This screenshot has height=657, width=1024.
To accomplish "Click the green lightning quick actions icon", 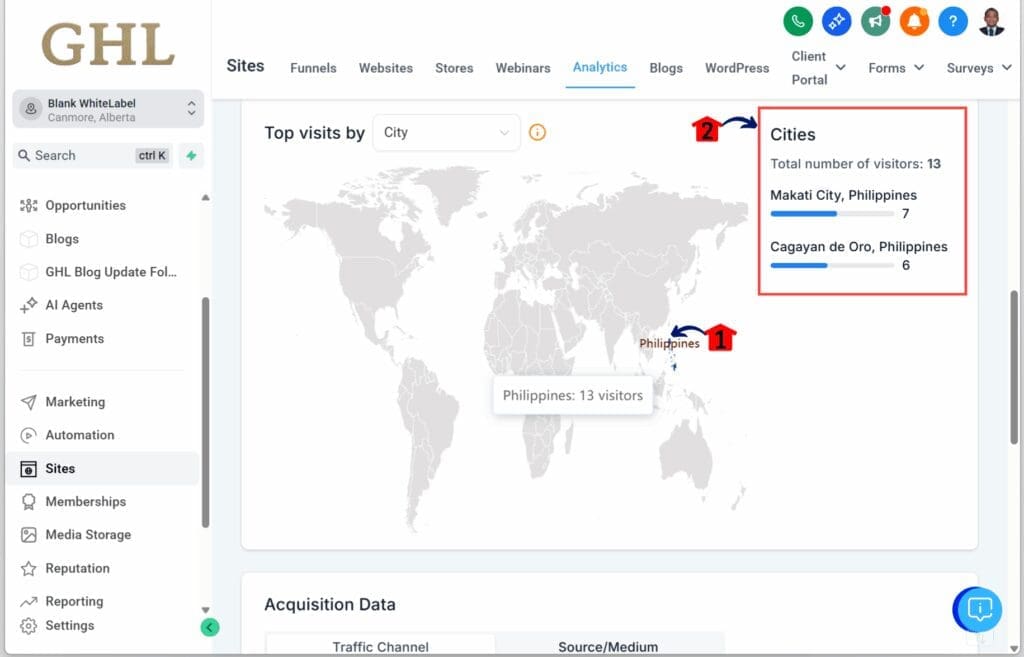I will [191, 155].
